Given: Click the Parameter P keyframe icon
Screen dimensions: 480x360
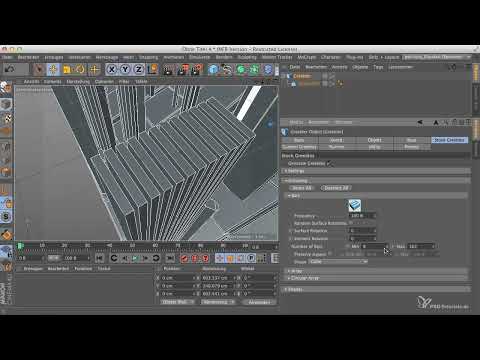Looking at the screenshot, I should (252, 258).
